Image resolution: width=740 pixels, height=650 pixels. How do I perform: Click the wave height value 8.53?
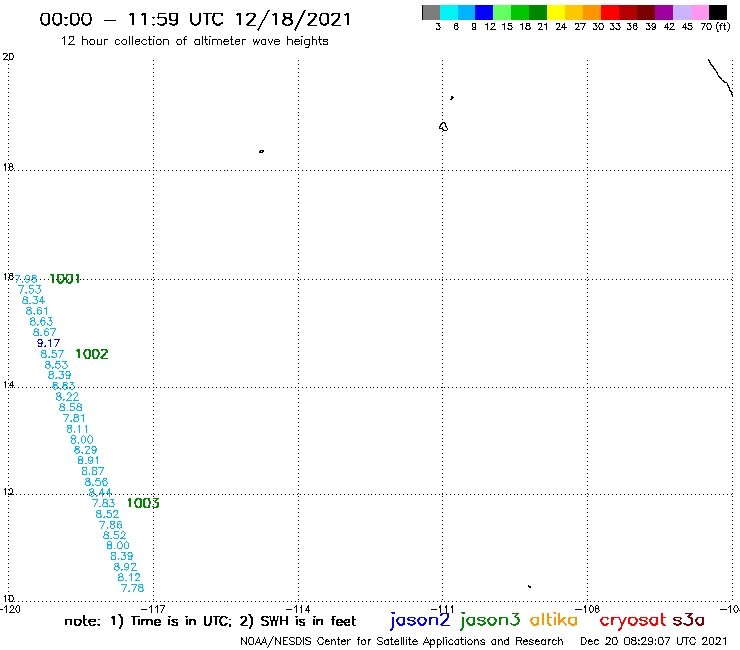click(x=56, y=365)
